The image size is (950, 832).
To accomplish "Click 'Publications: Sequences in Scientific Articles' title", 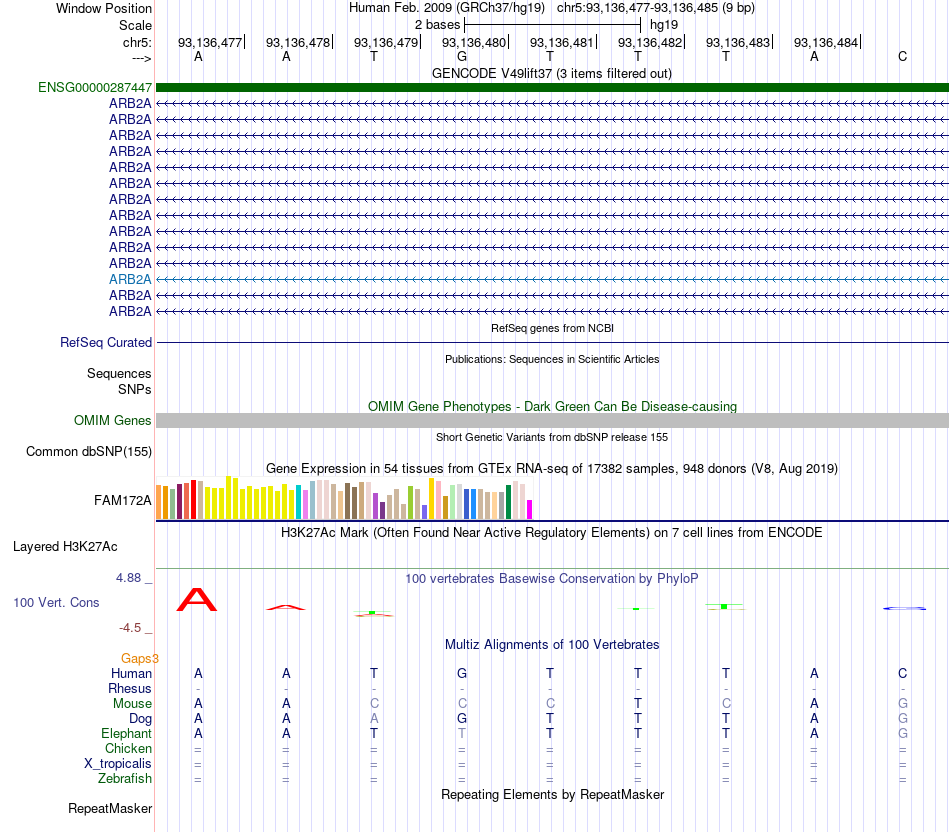I will coord(552,359).
